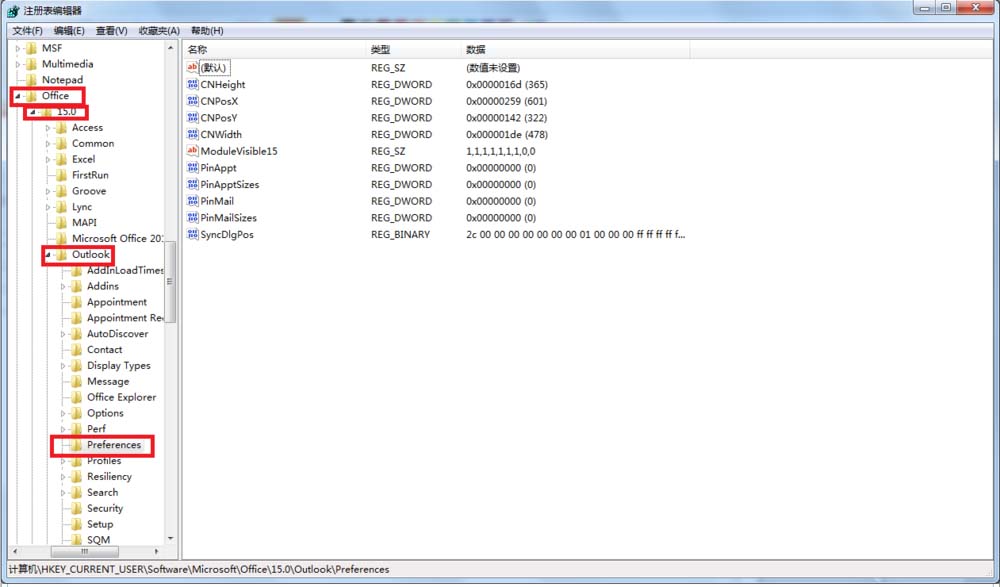Click the SyncDlgPos binary value icon
Image resolution: width=1000 pixels, height=587 pixels.
193,234
